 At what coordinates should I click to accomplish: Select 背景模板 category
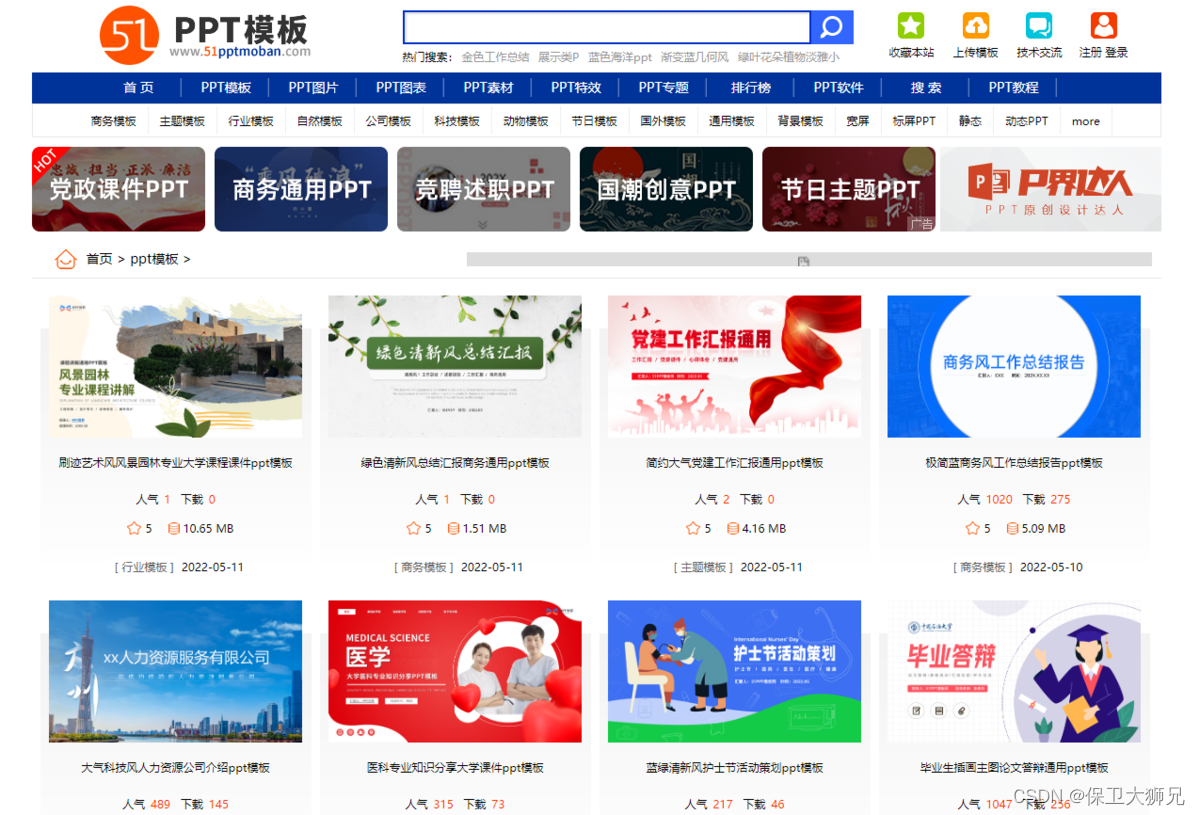click(x=801, y=121)
